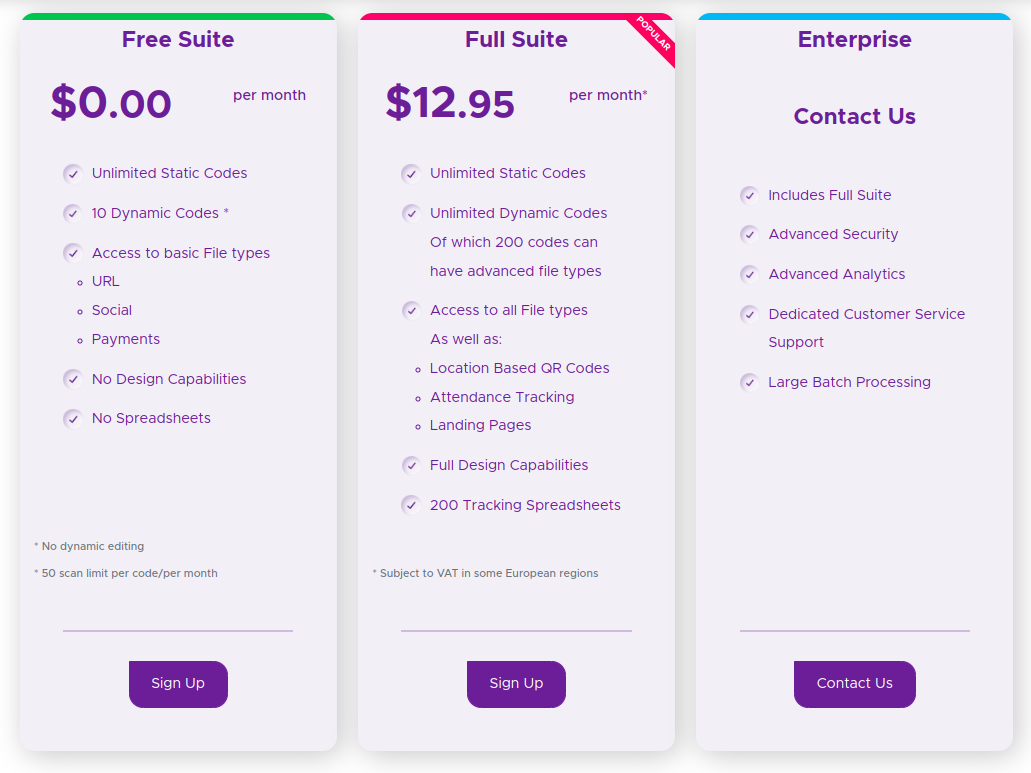Click checkmark icon next to Advanced Security

click(750, 235)
